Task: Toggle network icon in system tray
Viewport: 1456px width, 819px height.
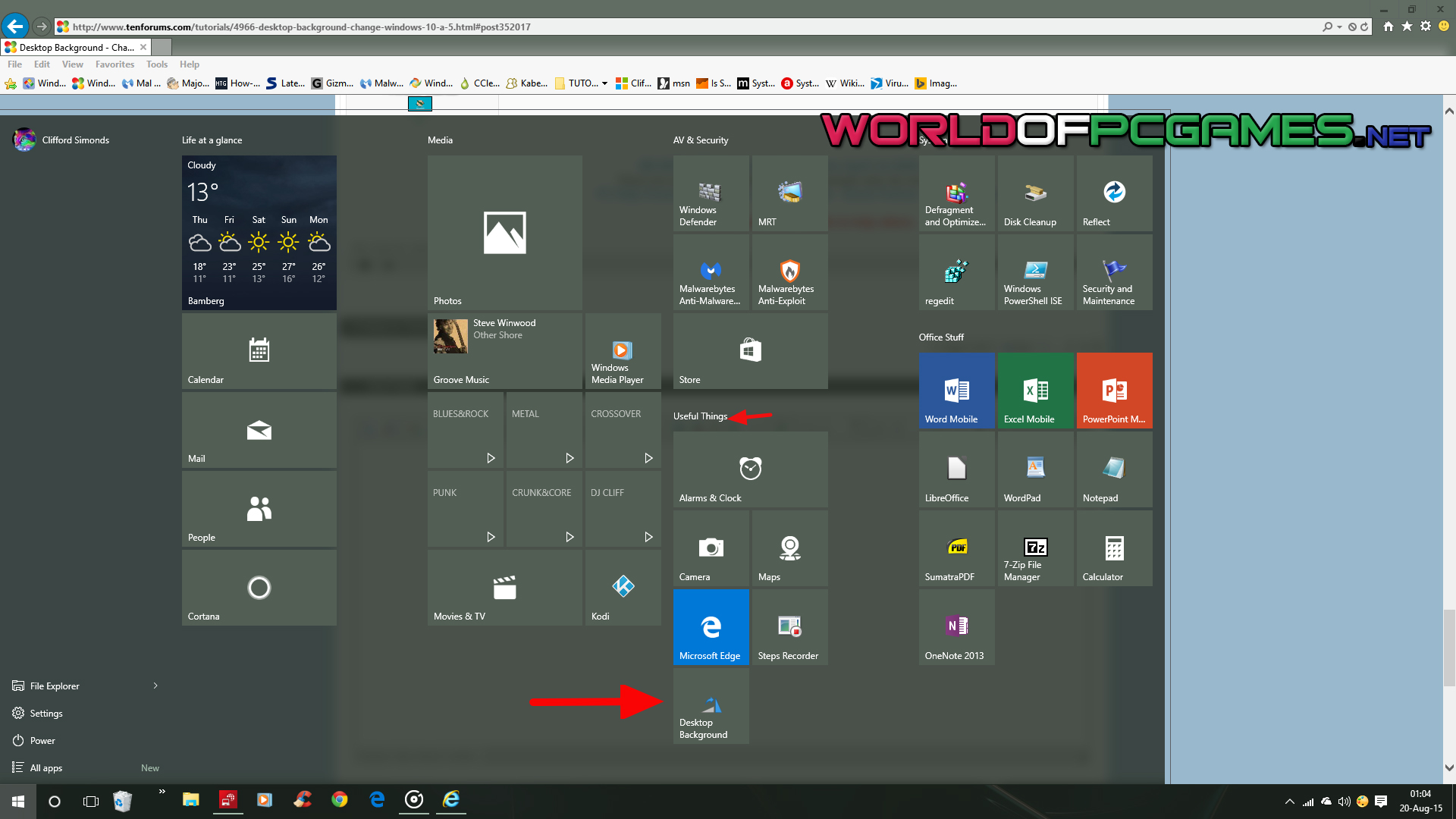Action: (x=1306, y=800)
